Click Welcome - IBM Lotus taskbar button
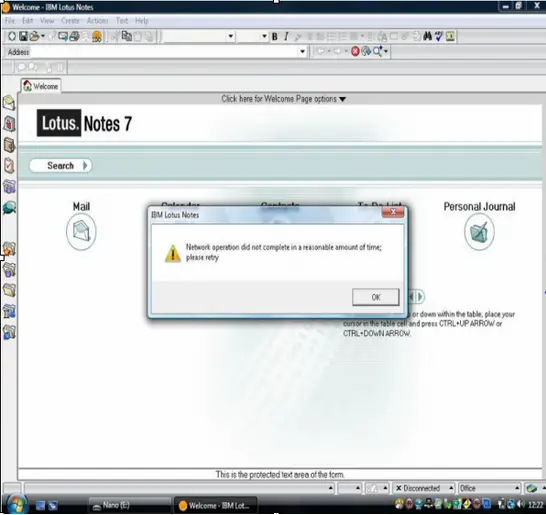Image resolution: width=546 pixels, height=515 pixels. click(216, 505)
